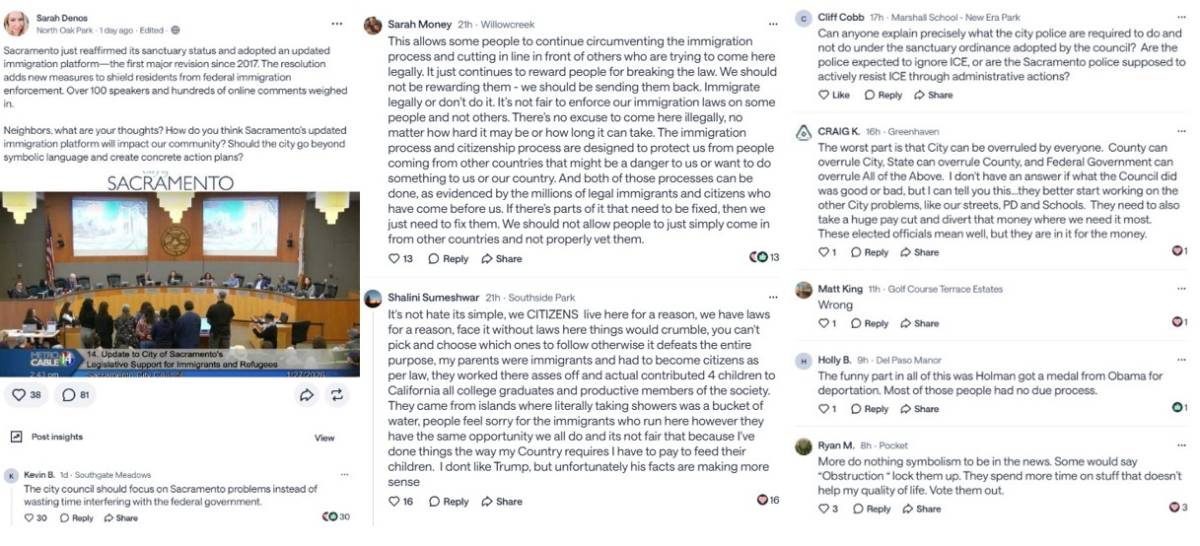The height and width of the screenshot is (546, 1200).
Task: Toggle like on Kevin B.'s comment
Action: (29, 518)
